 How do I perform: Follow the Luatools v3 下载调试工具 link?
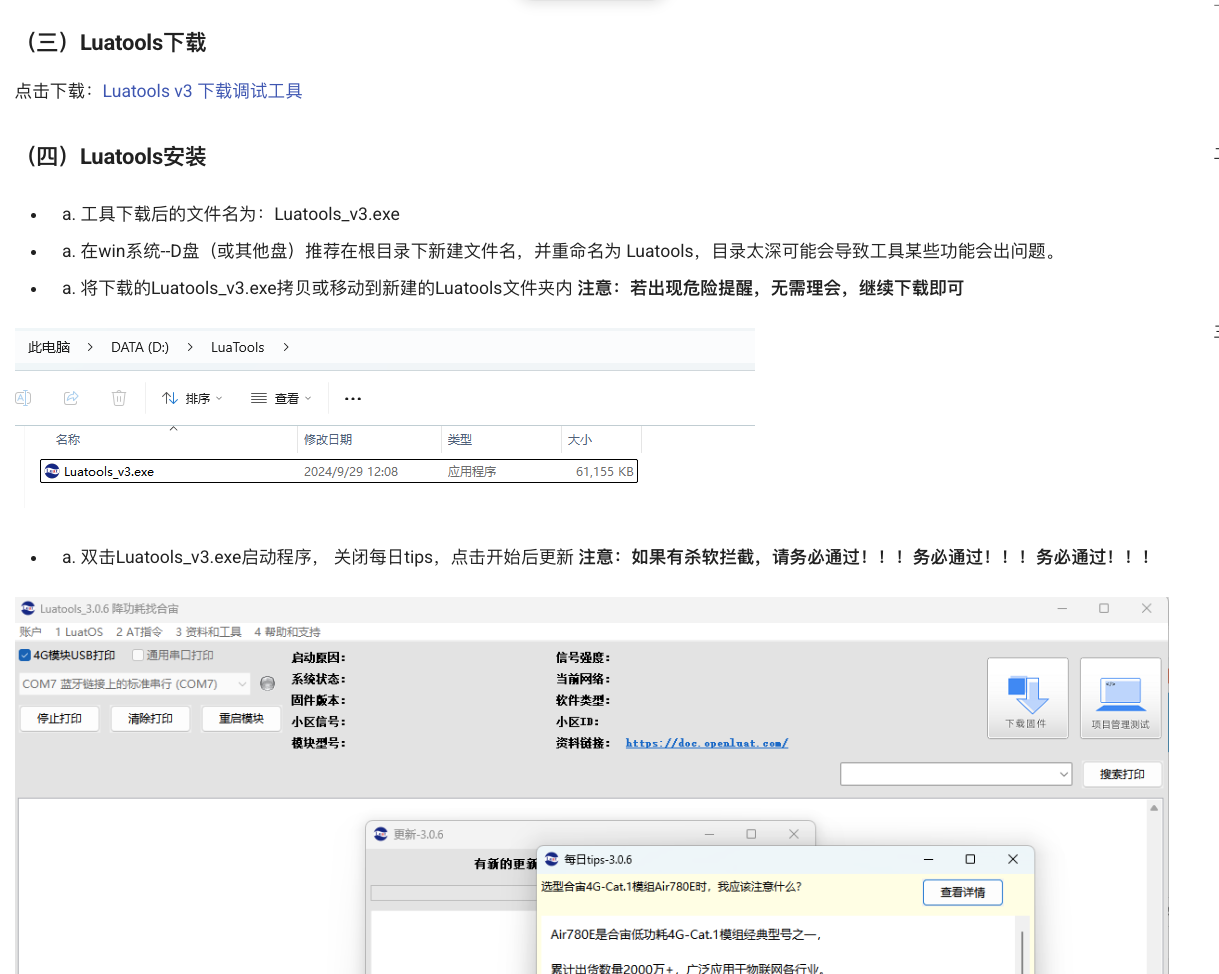202,90
